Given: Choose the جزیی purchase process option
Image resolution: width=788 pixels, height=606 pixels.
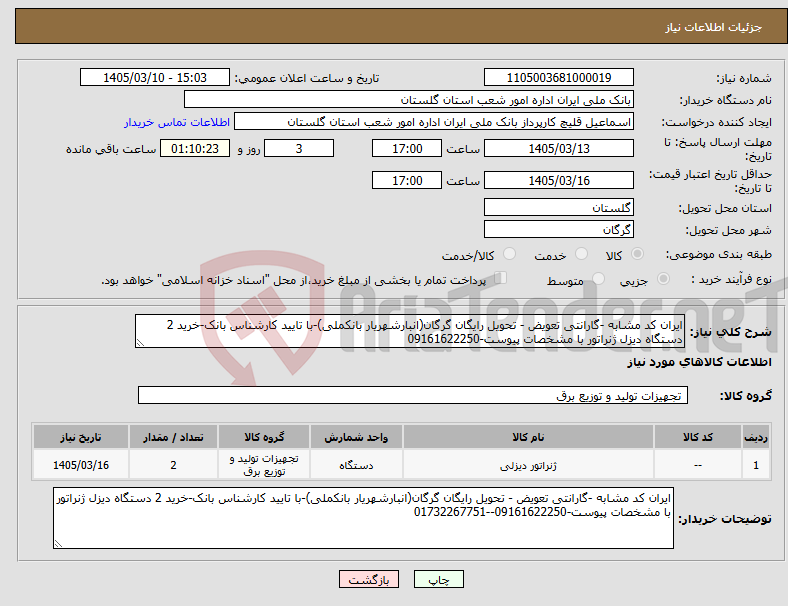Looking at the screenshot, I should [663, 278].
